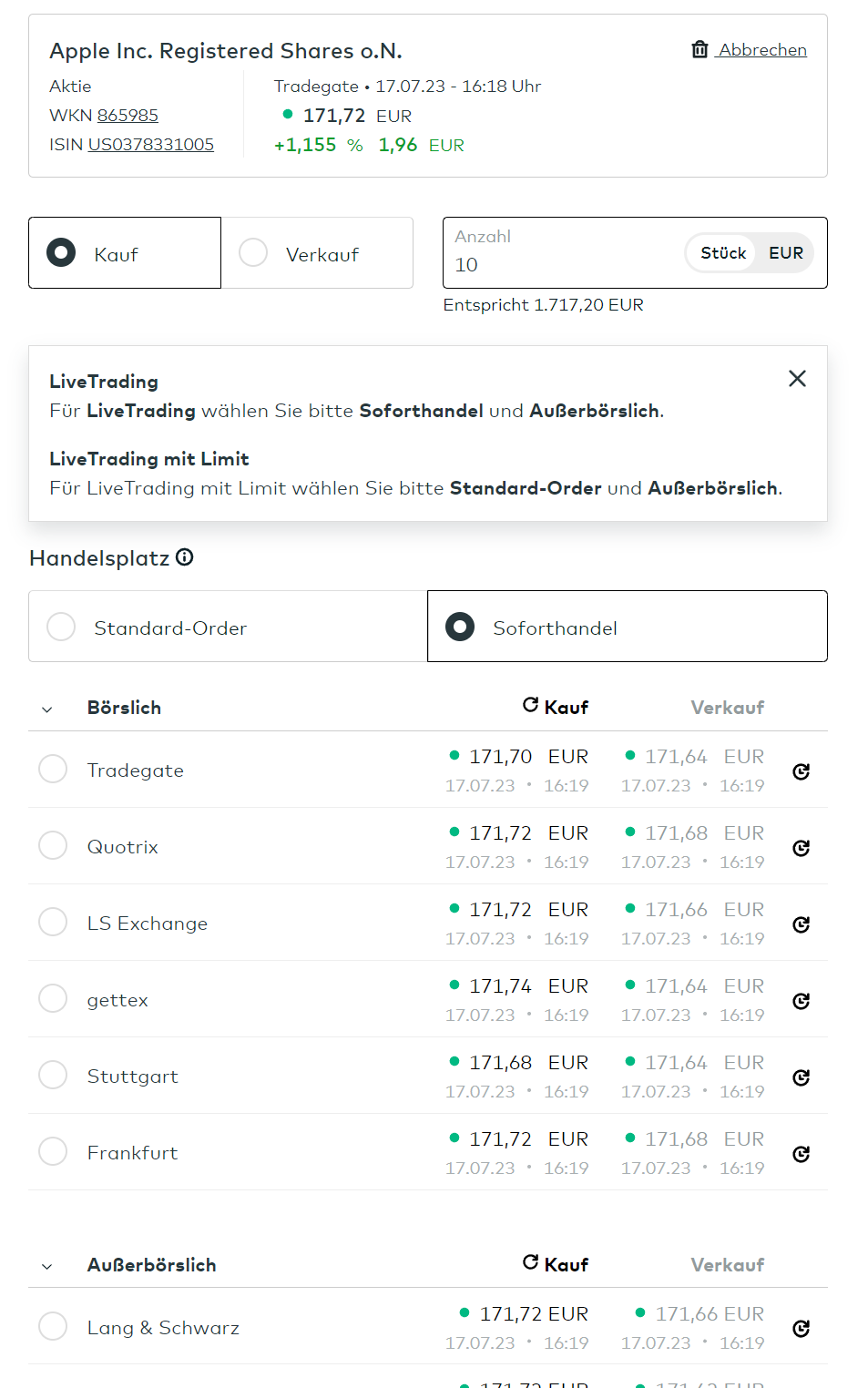Screen dimensions: 868x1388
Task: Refresh the Frankfurt quote
Action: click(802, 1154)
